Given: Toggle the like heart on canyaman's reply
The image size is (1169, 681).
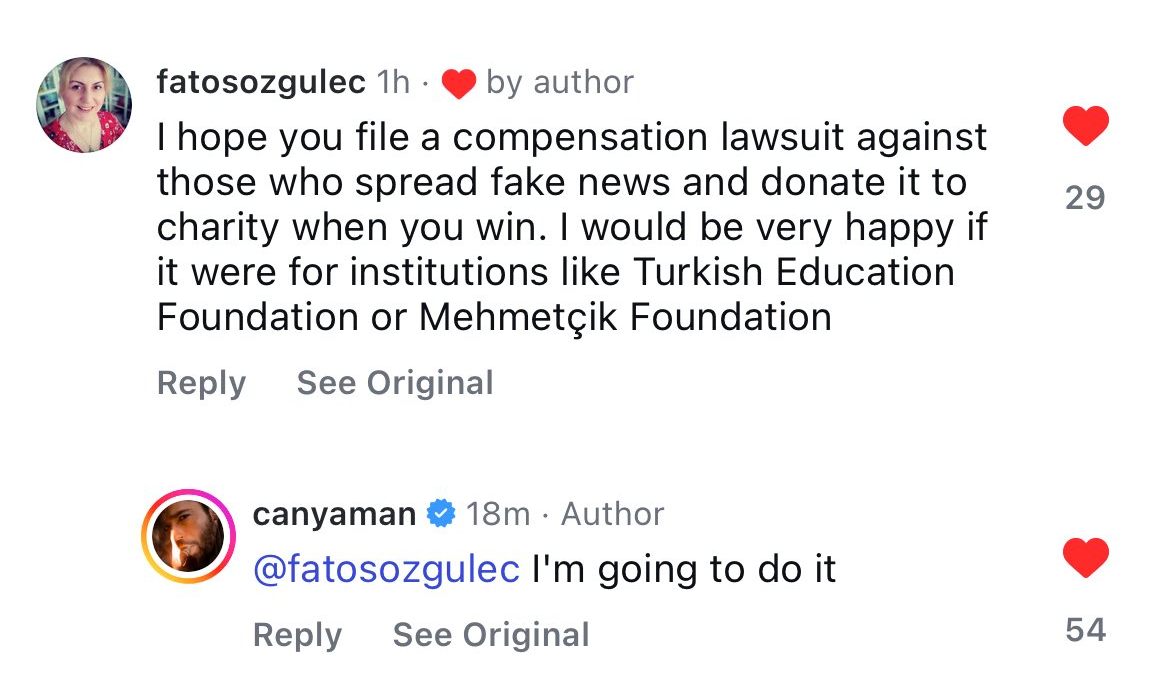Looking at the screenshot, I should 1085,559.
